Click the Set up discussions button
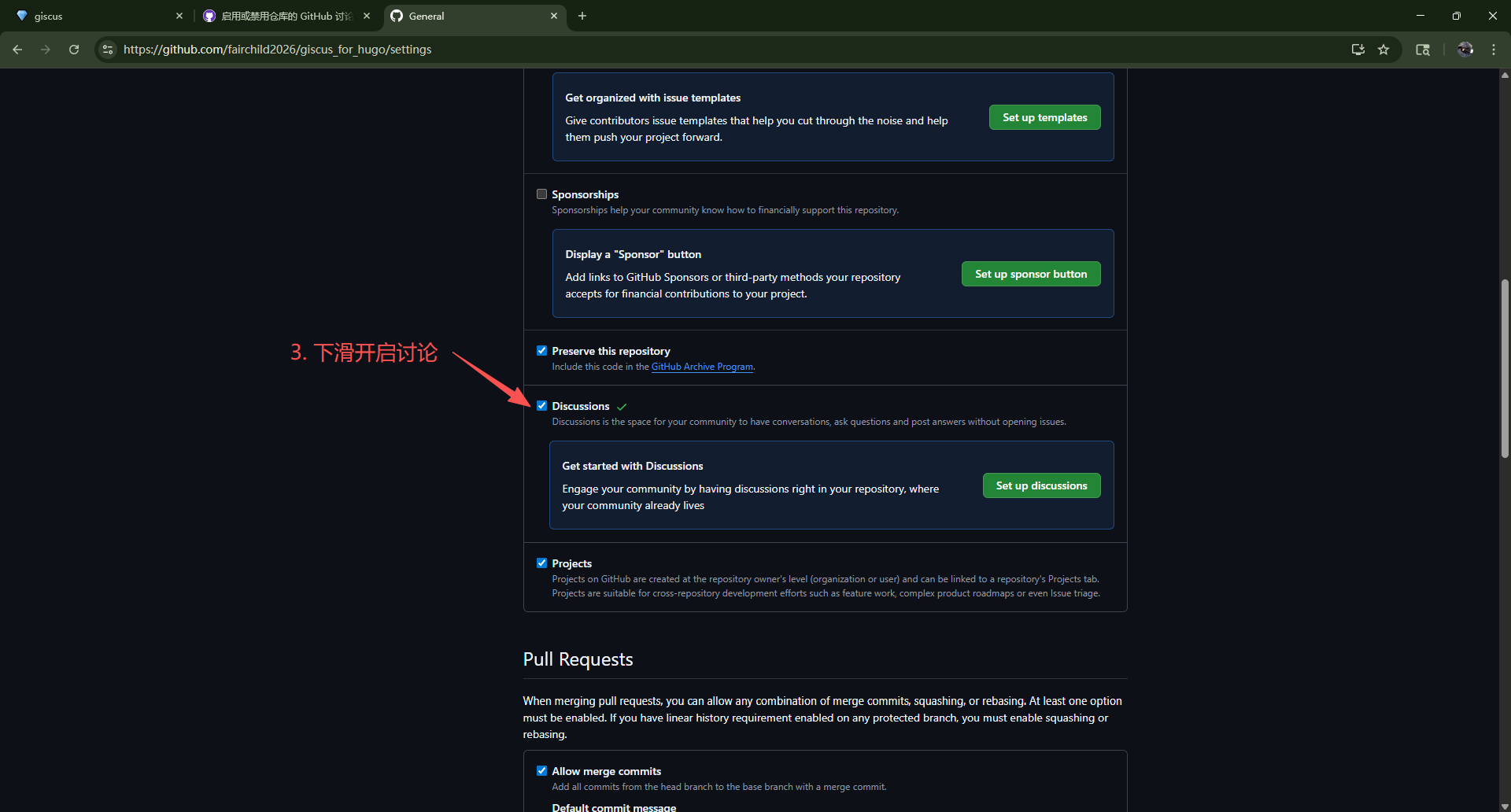This screenshot has width=1511, height=812. [x=1041, y=485]
